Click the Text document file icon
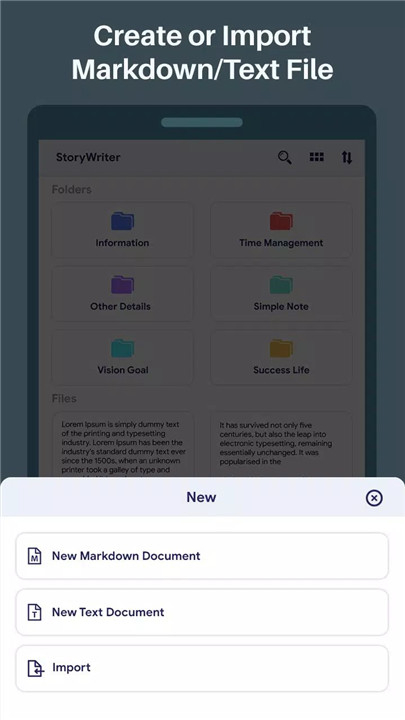 34,612
